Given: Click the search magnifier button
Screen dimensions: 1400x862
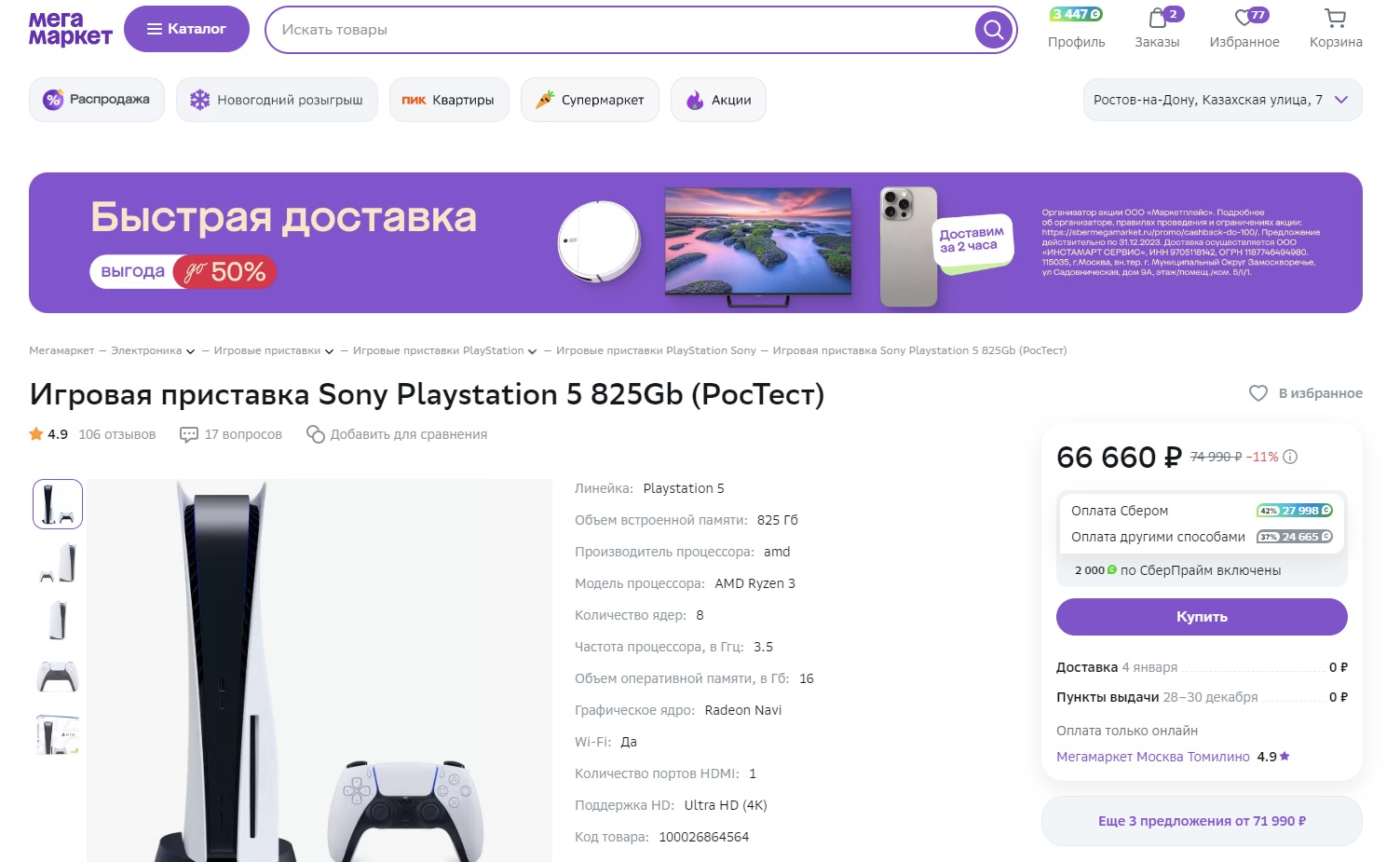Looking at the screenshot, I should pyautogui.click(x=993, y=30).
